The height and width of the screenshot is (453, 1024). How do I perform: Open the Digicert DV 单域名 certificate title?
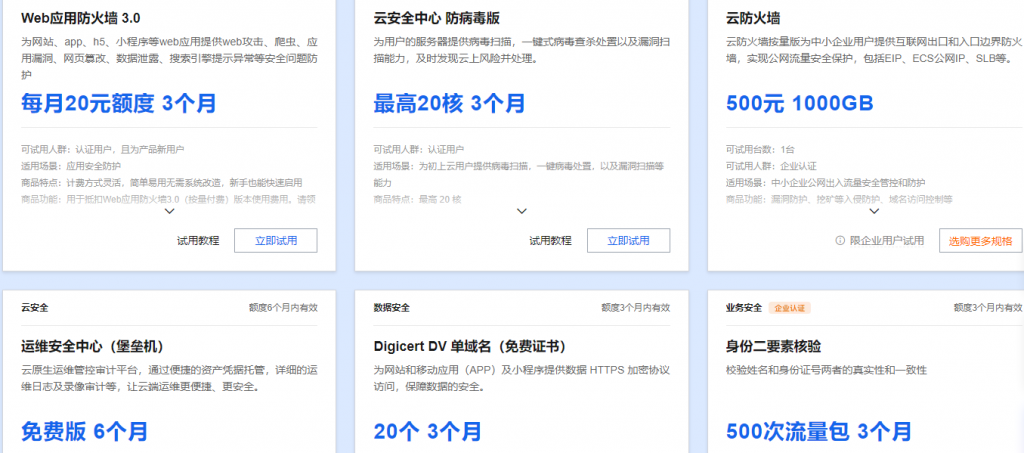(x=470, y=347)
